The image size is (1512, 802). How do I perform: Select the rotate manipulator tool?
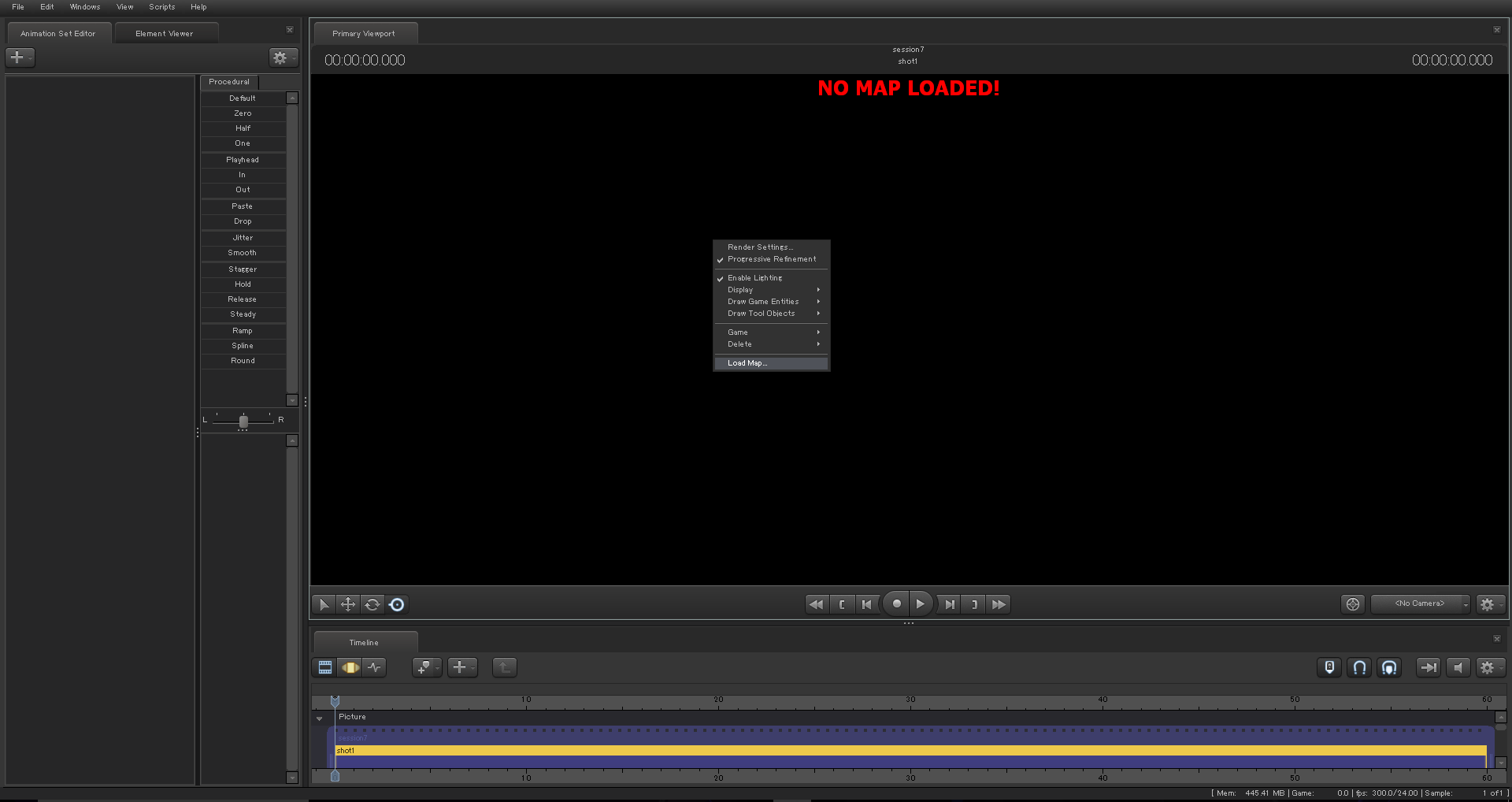(372, 604)
